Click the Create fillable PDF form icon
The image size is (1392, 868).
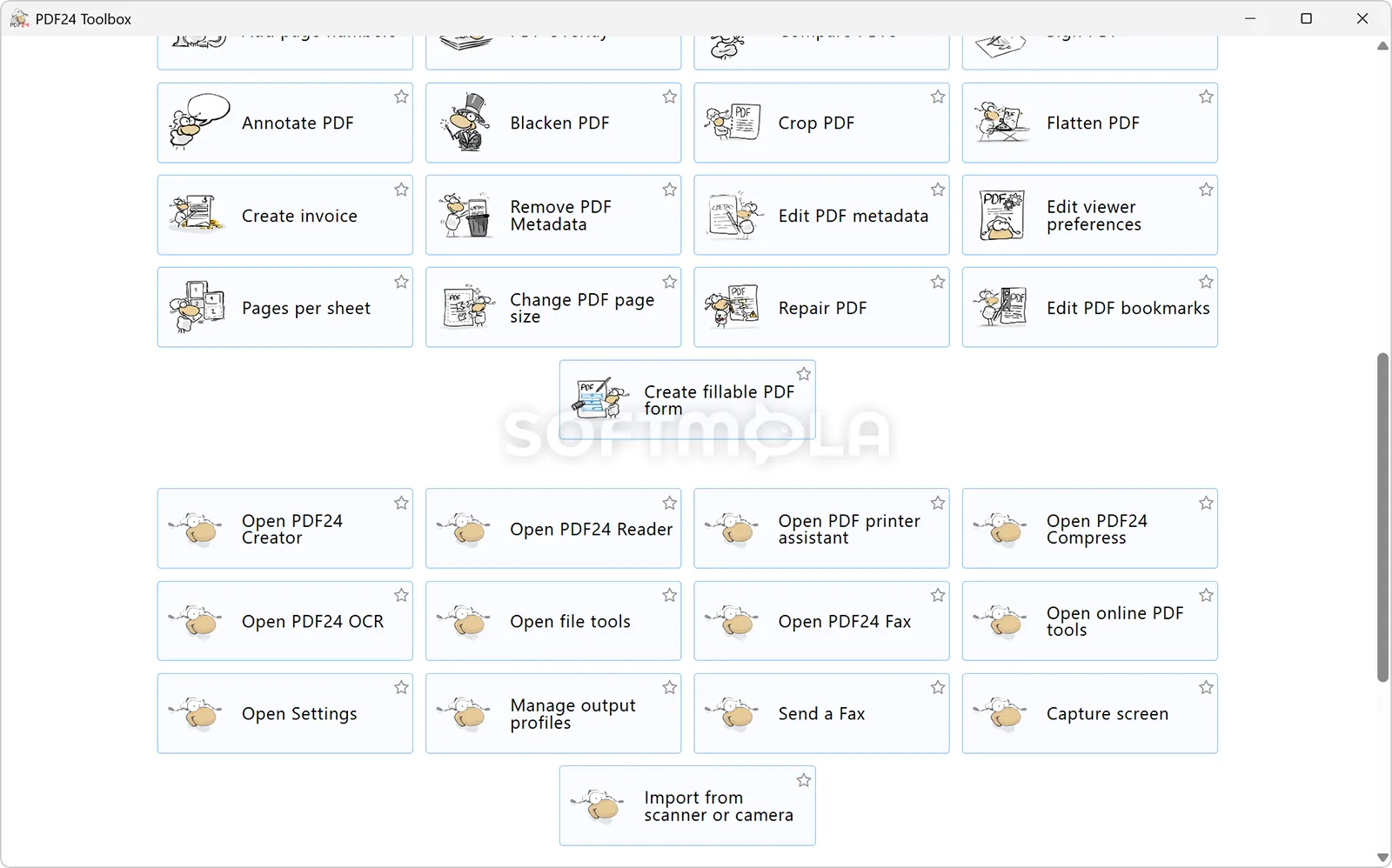click(600, 399)
